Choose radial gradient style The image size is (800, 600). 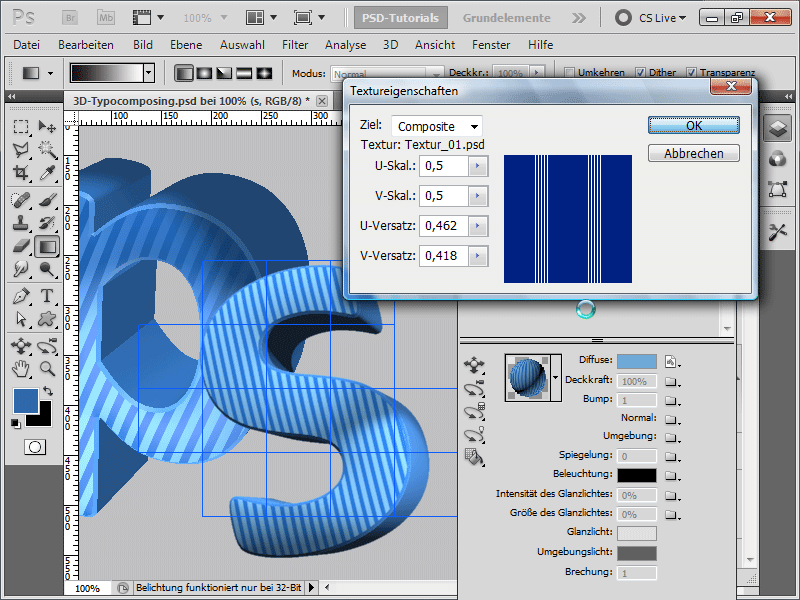(204, 73)
